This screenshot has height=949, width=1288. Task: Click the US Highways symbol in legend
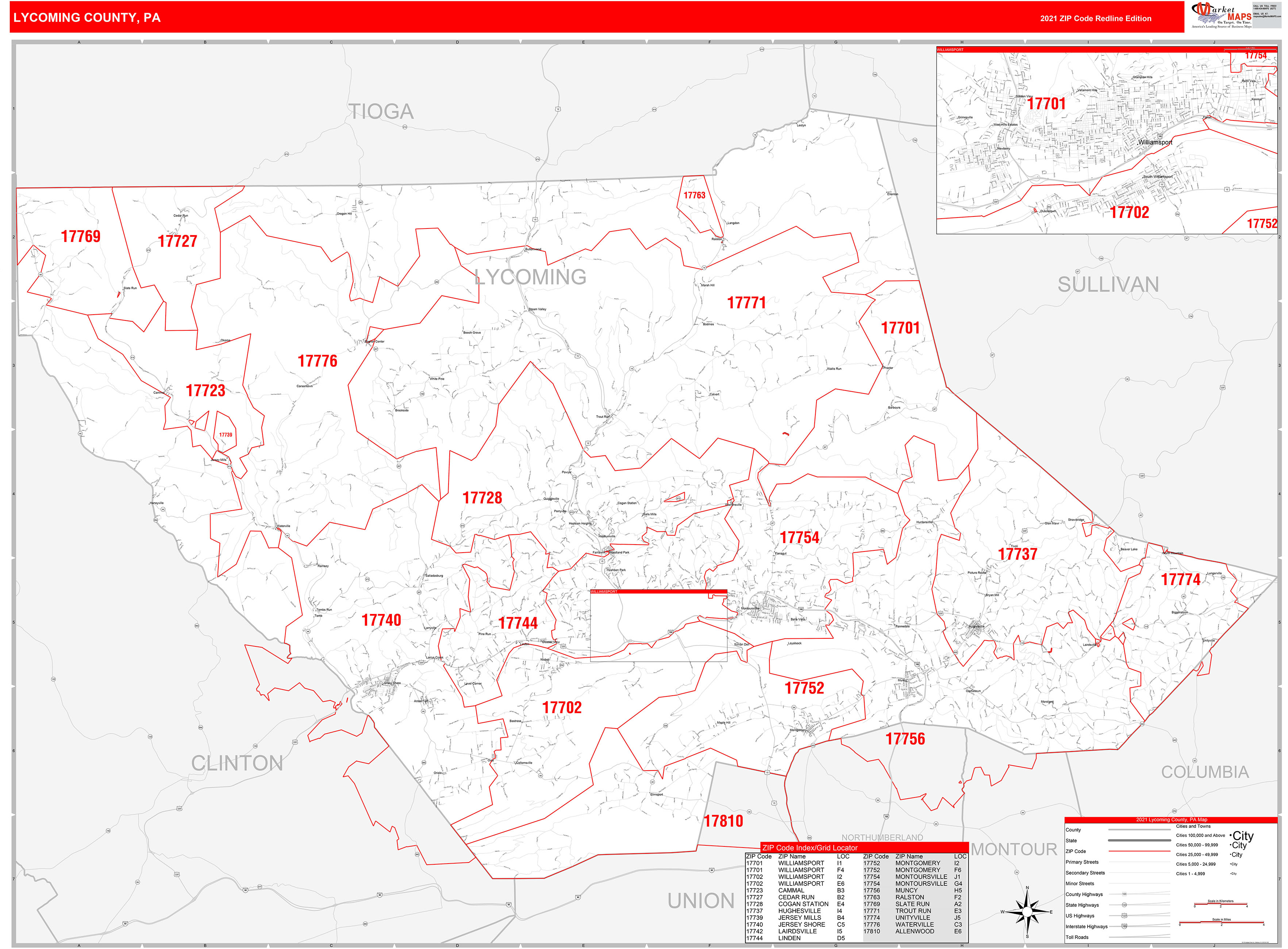point(1124,916)
